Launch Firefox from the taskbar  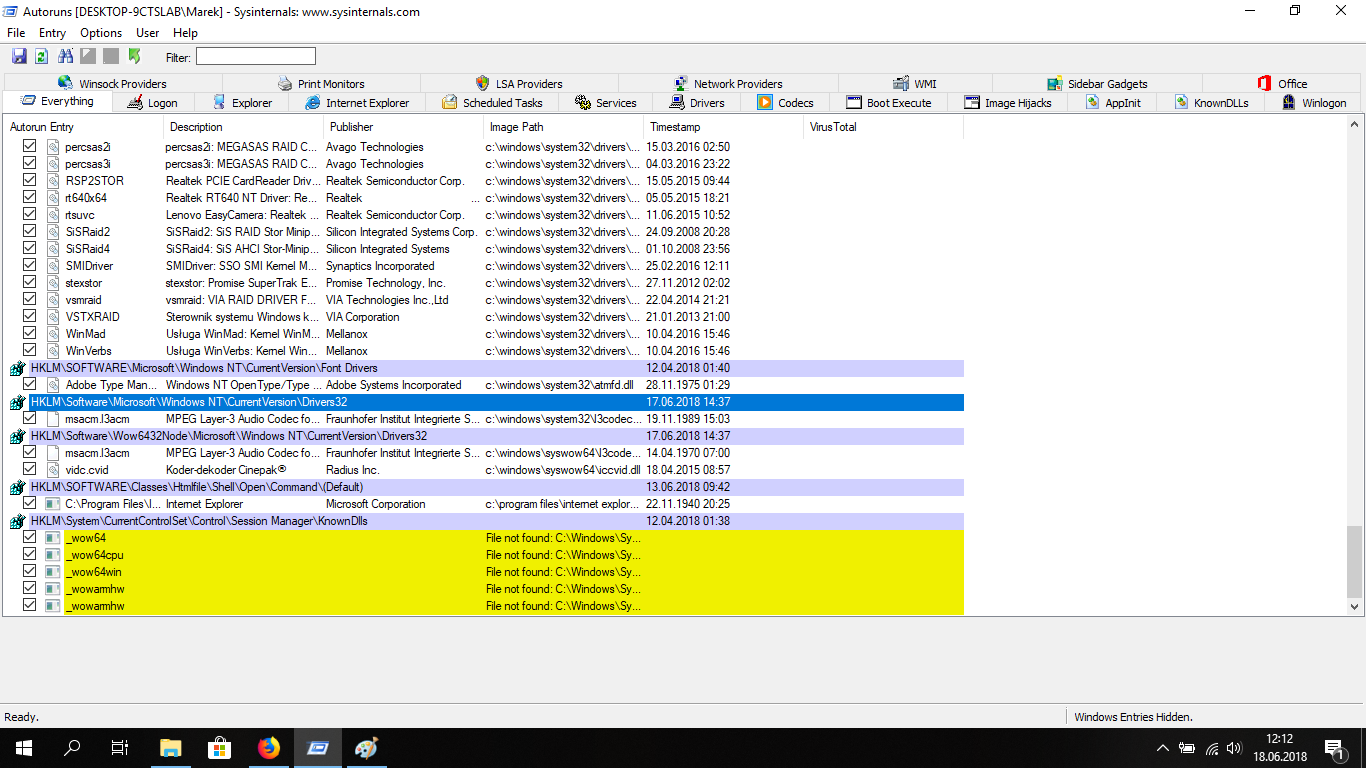point(269,748)
